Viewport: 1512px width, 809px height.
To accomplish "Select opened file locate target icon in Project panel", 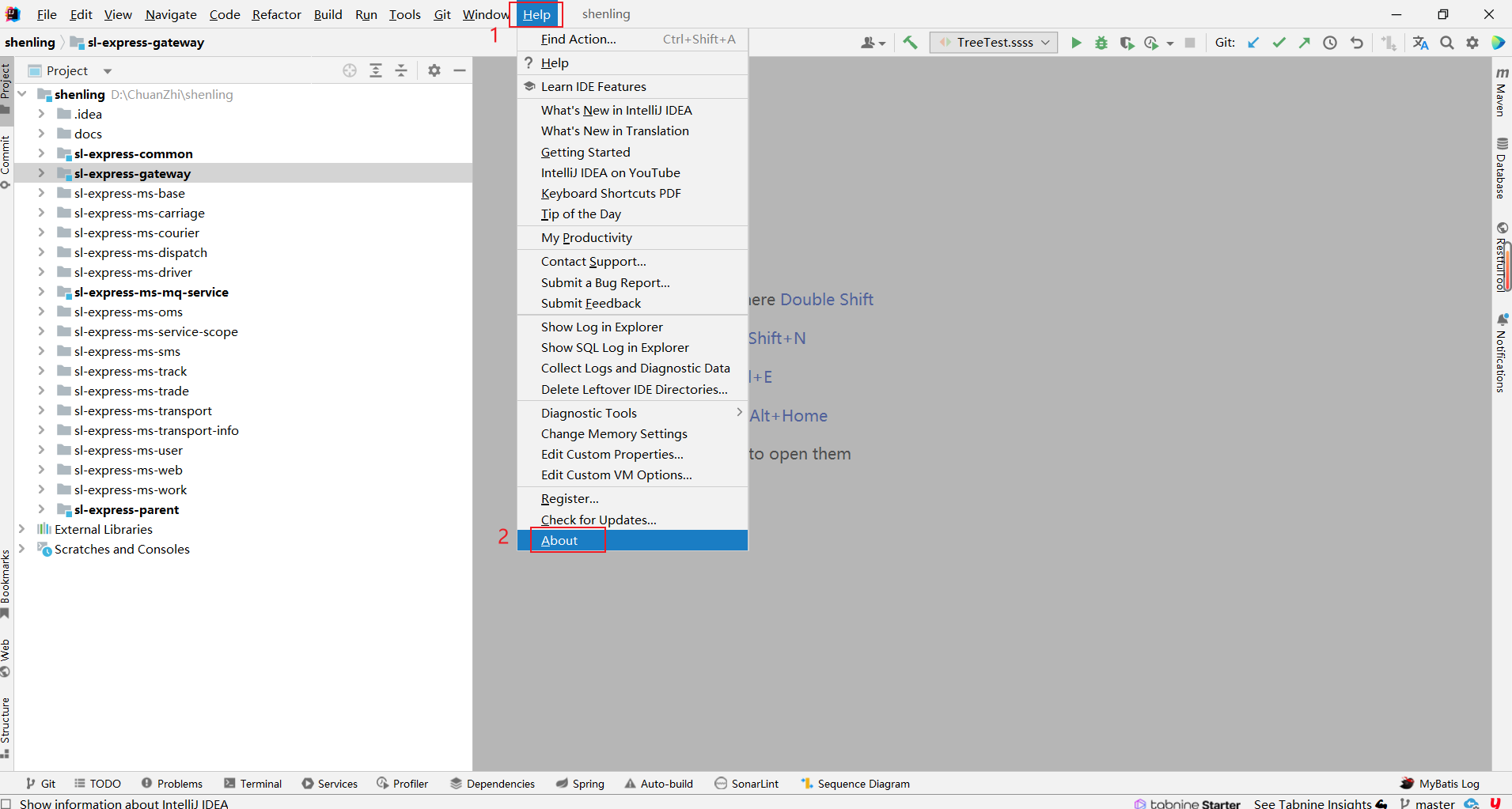I will pos(350,70).
